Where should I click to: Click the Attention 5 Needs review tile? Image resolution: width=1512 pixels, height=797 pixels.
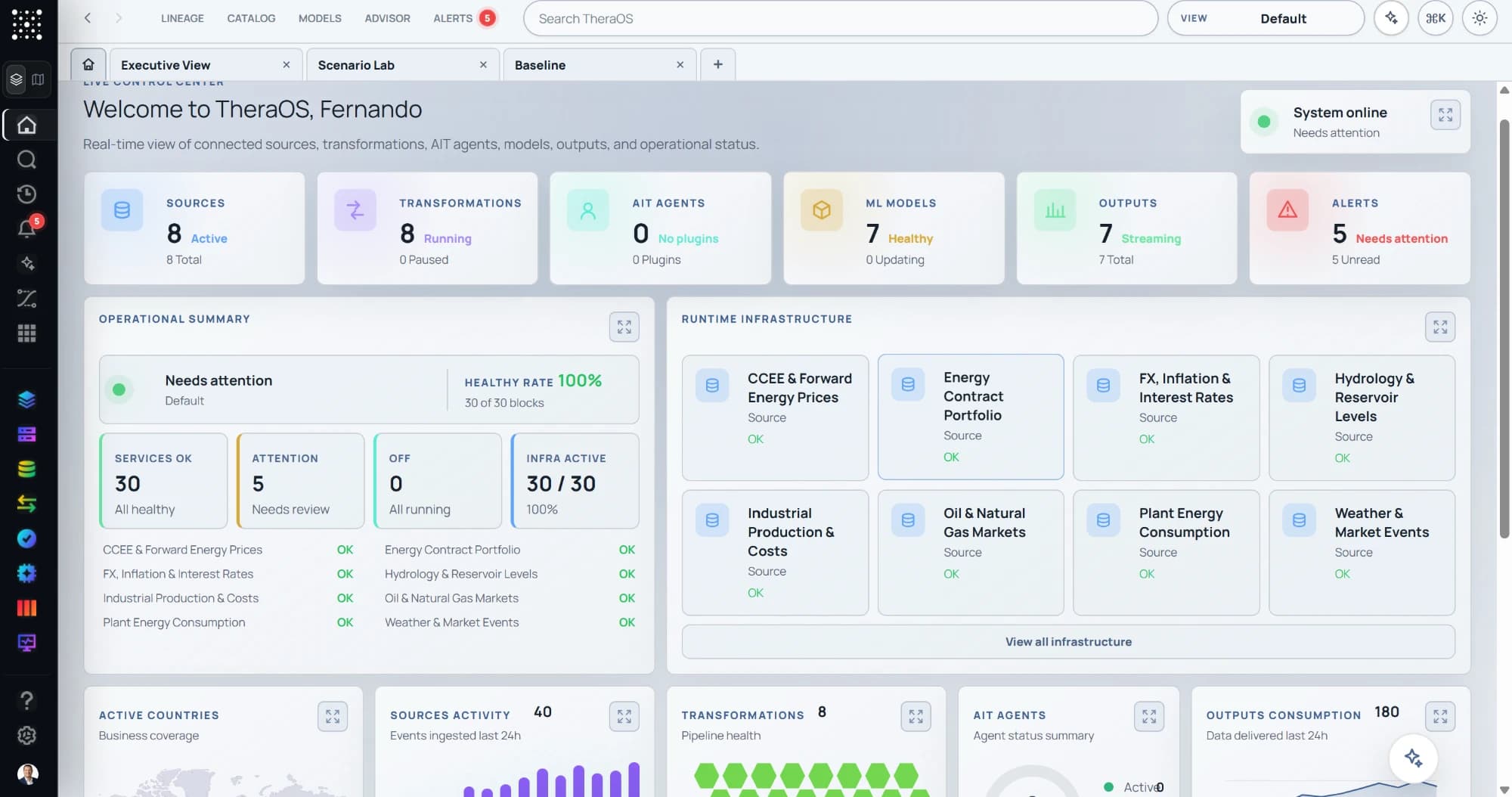pyautogui.click(x=300, y=481)
